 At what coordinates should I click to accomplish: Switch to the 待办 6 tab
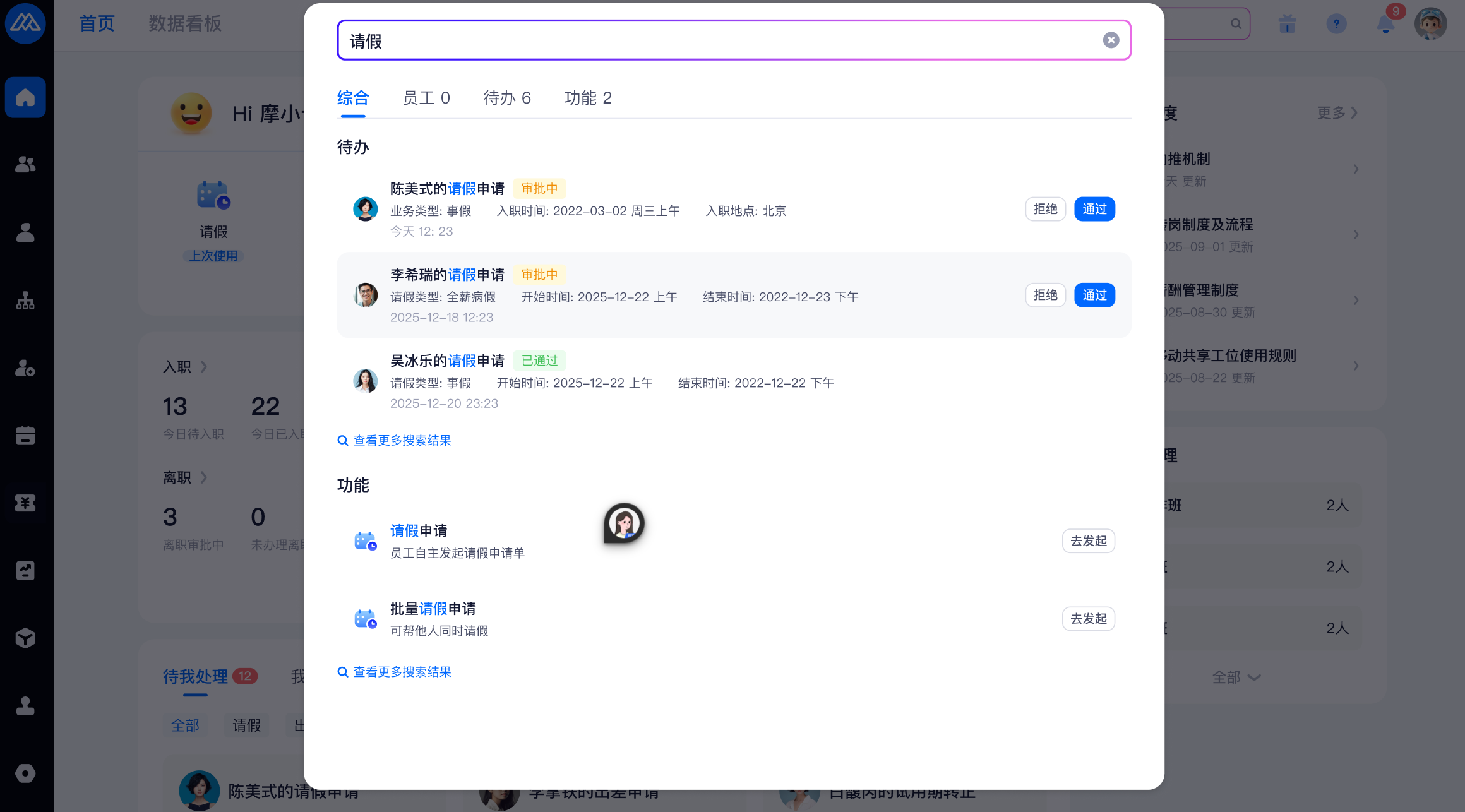pos(506,98)
